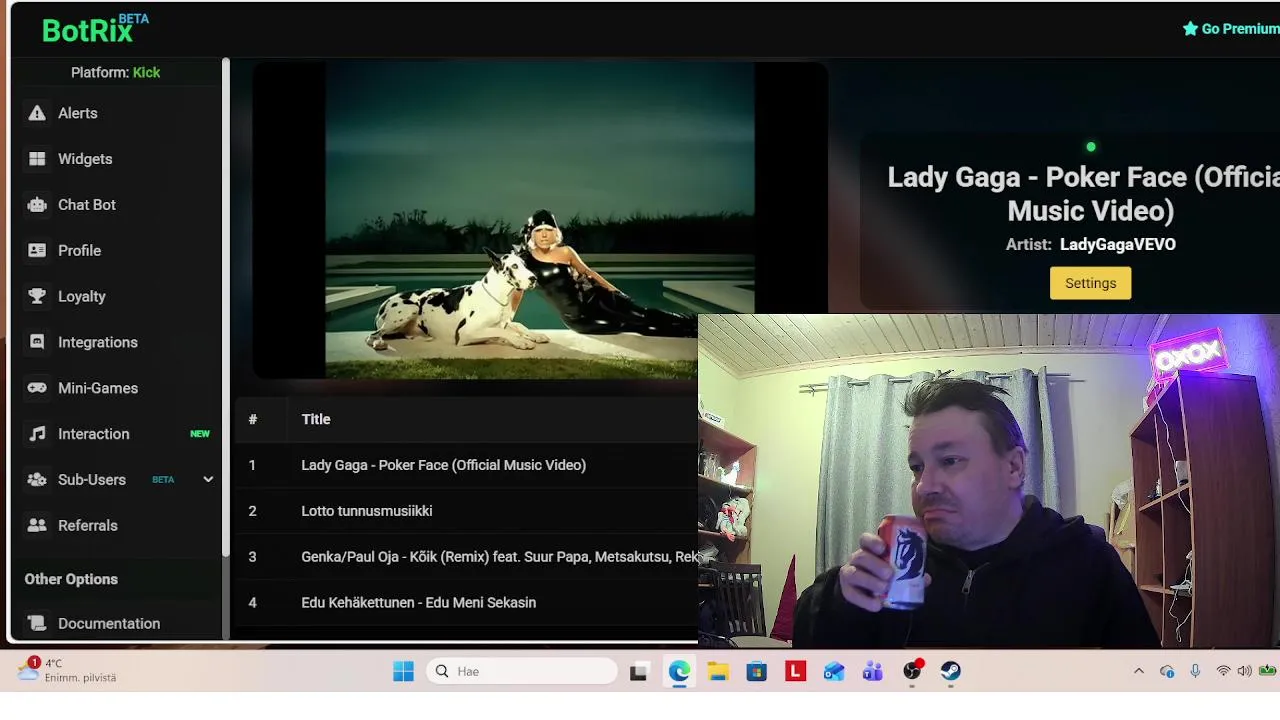
Task: Open Microsoft Teams from the taskbar
Action: pyautogui.click(x=873, y=671)
